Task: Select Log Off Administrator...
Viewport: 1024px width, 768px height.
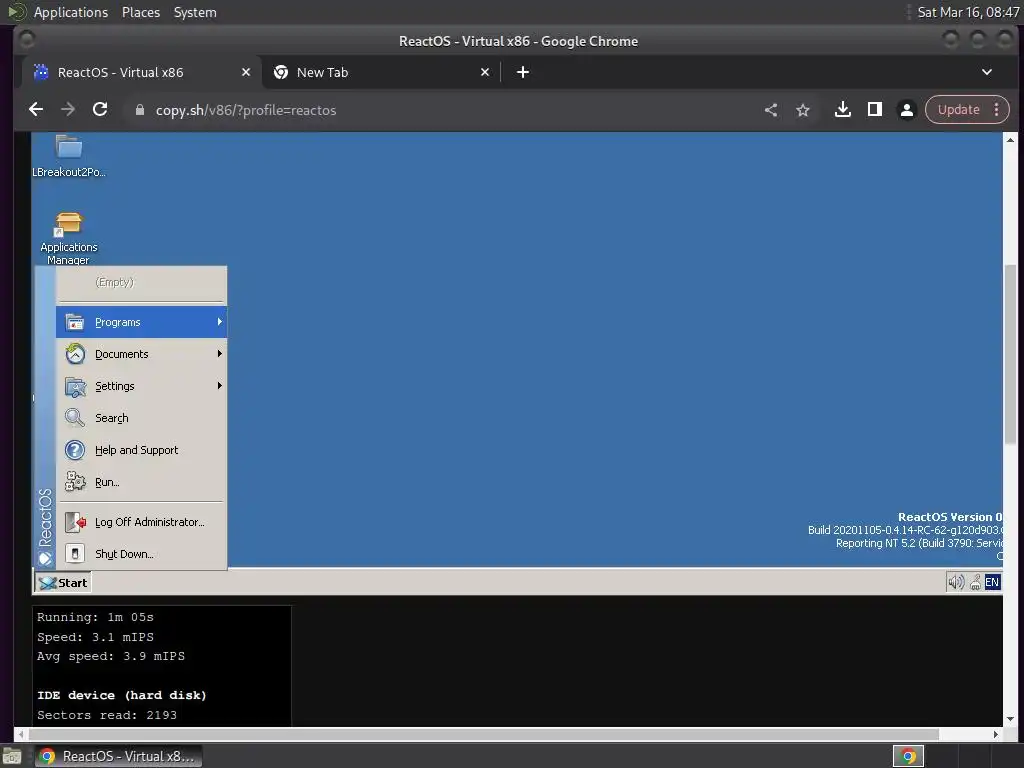Action: point(141,522)
